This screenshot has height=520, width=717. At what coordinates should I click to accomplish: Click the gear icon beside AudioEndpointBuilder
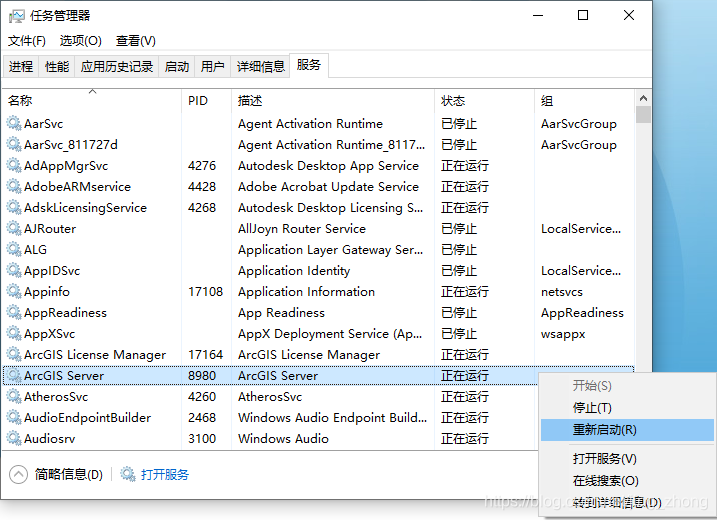click(x=14, y=418)
